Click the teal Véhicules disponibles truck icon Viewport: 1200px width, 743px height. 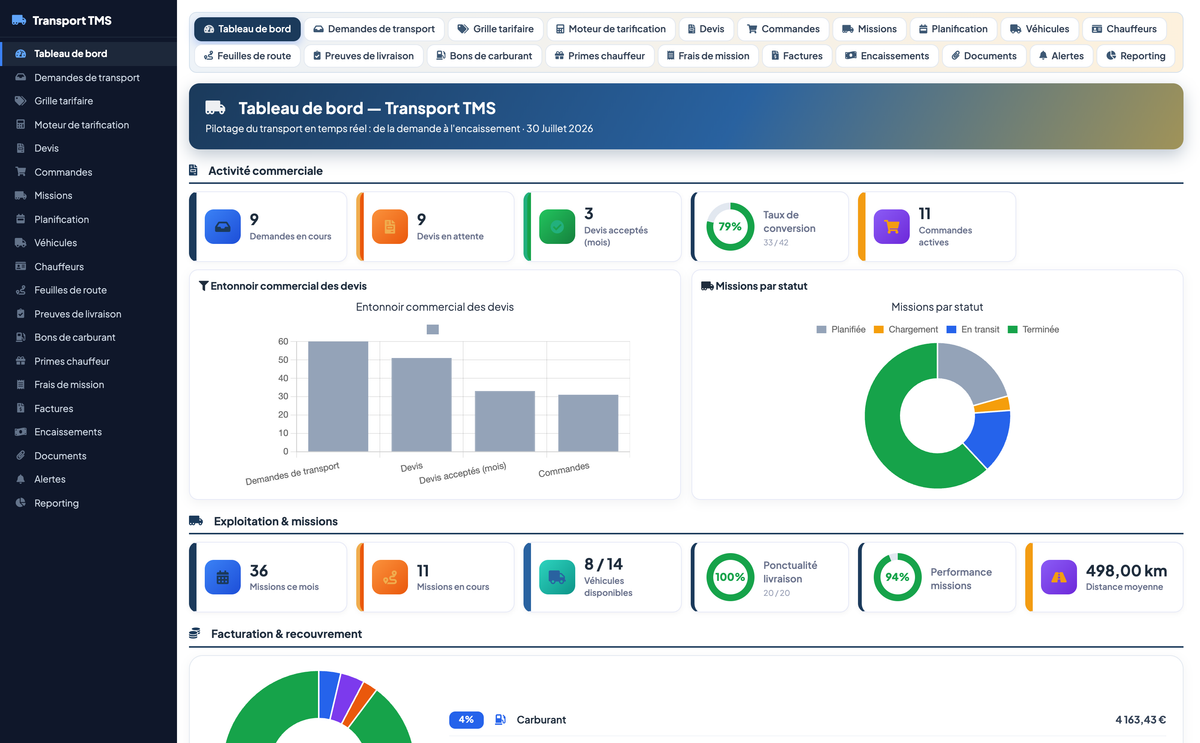click(x=557, y=577)
